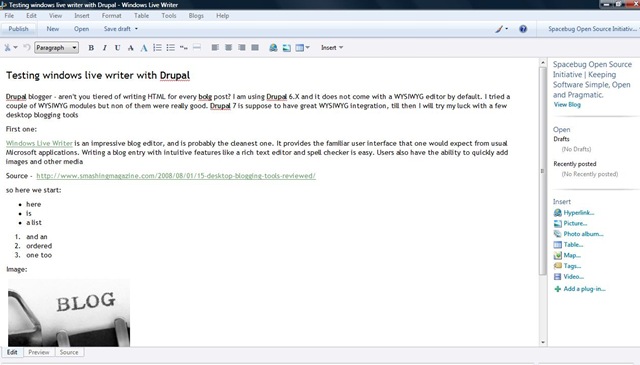This screenshot has width=640, height=365.
Task: Click the toolbar Insert Hyperlink globe icon
Action: (x=273, y=48)
